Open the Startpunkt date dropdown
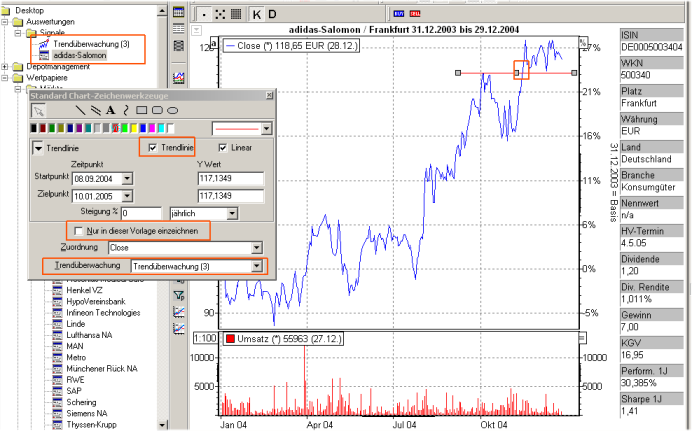This screenshot has width=692, height=431. (127, 179)
